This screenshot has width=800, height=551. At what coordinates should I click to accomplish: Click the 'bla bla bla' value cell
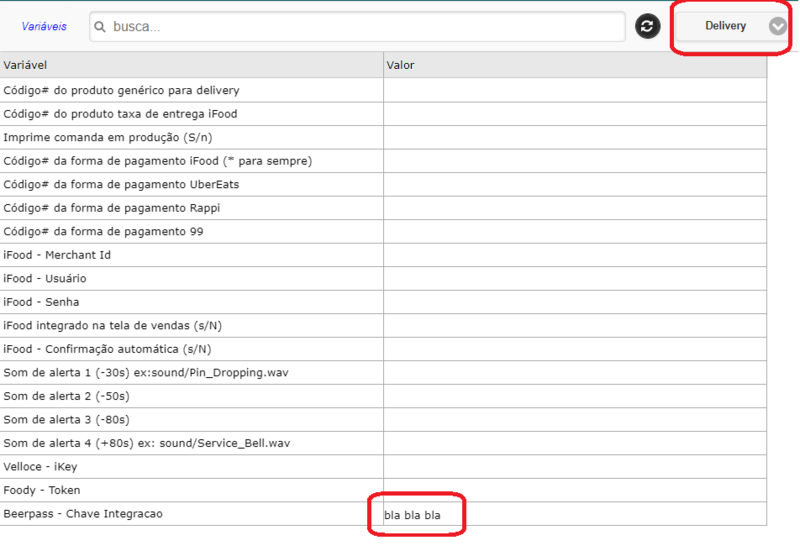575,514
